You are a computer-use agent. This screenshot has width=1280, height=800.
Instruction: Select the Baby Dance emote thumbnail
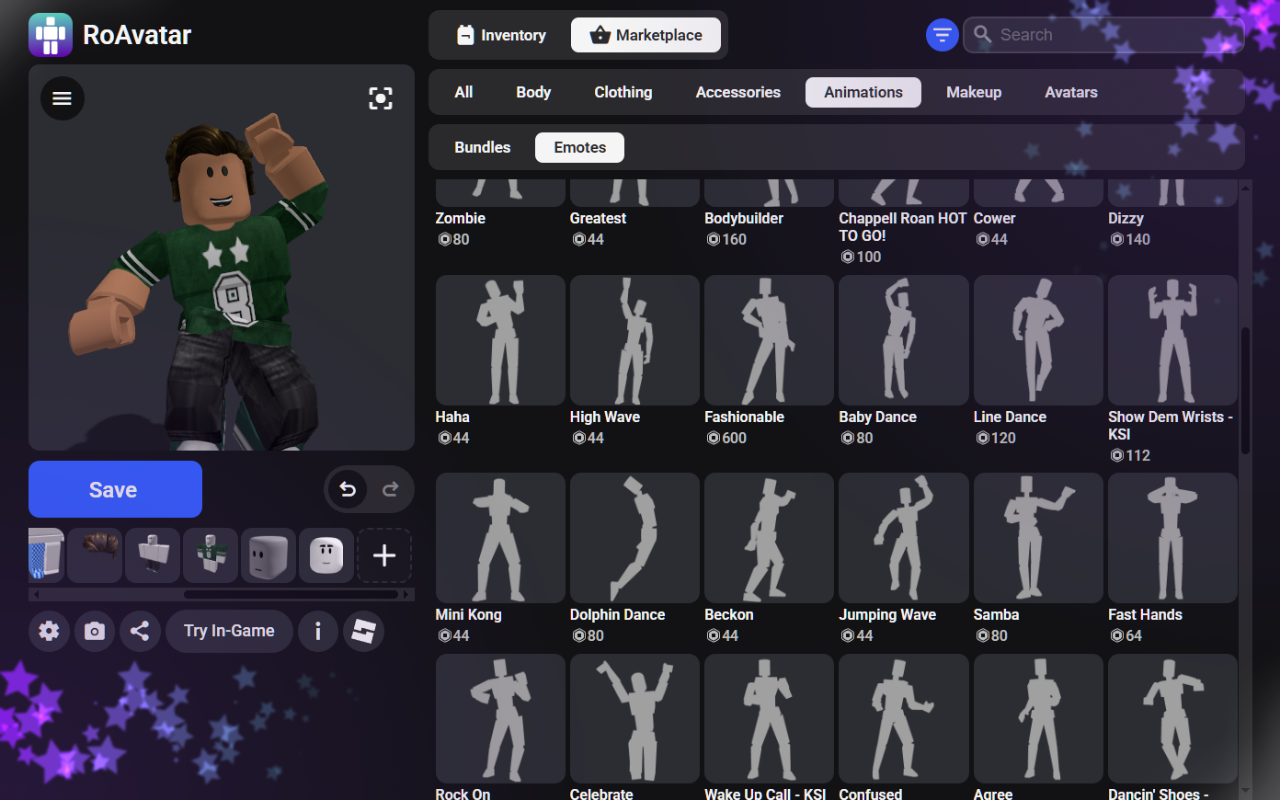tap(904, 340)
